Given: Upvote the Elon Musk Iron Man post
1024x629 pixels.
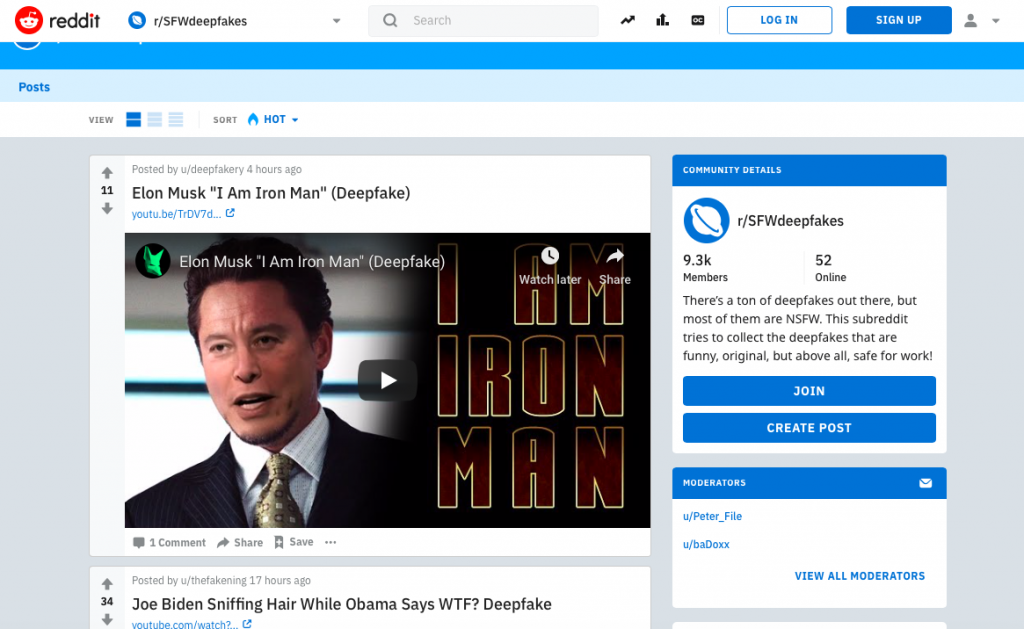Looking at the screenshot, I should pos(107,173).
